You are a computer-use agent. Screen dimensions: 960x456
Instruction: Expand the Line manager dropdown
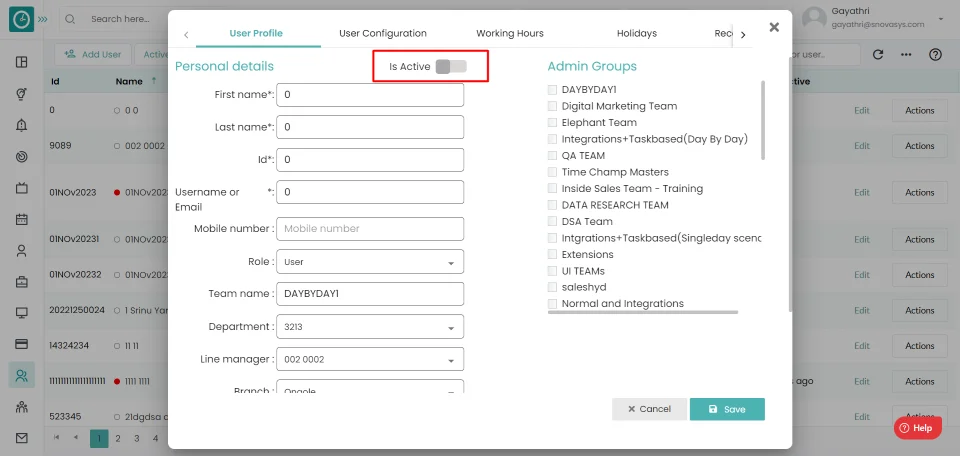(370, 359)
